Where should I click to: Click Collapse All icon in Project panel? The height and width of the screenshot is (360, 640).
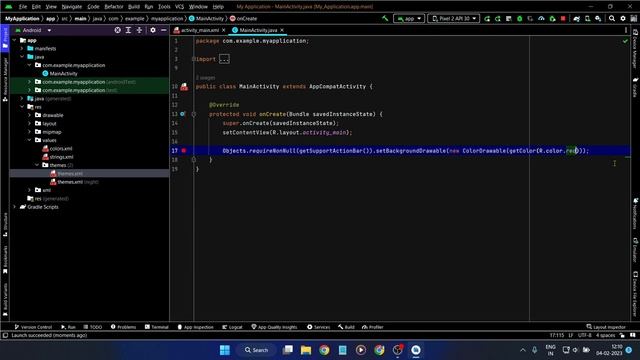tap(139, 30)
